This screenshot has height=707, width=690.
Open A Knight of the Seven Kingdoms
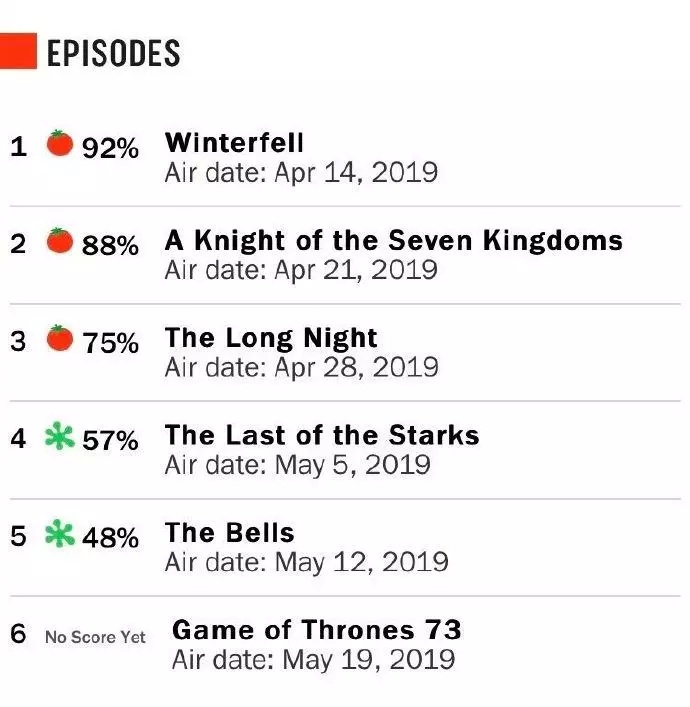[394, 241]
